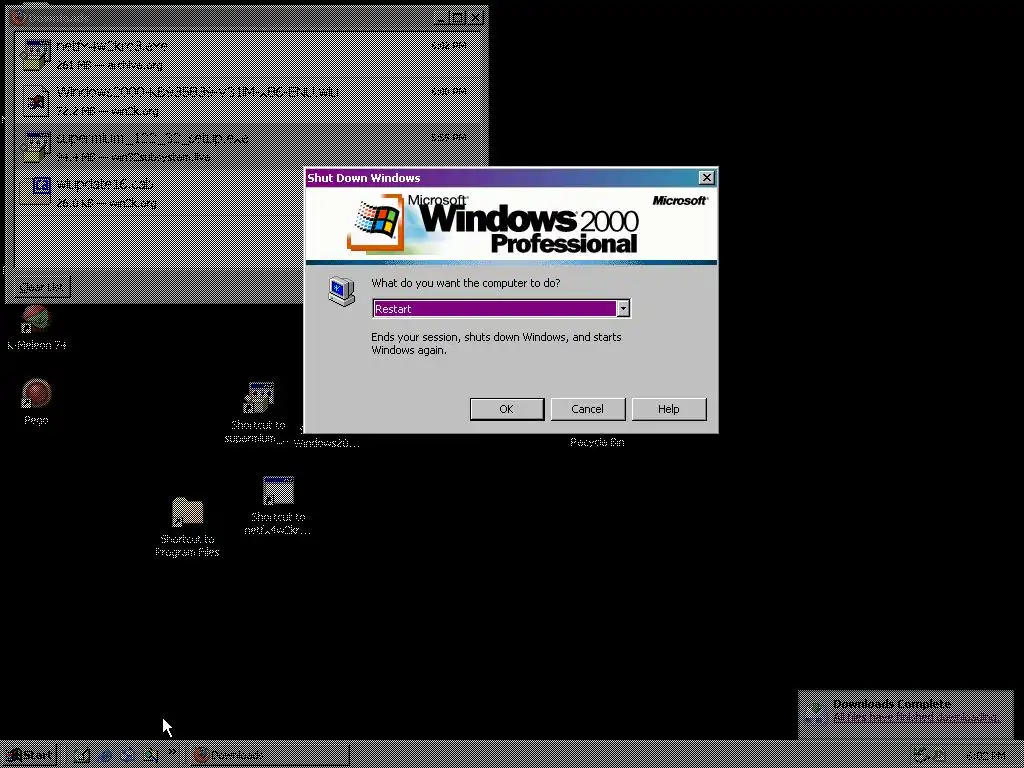Viewport: 1024px width, 768px height.
Task: Close the Shut Down Windows dialog
Action: coord(707,178)
